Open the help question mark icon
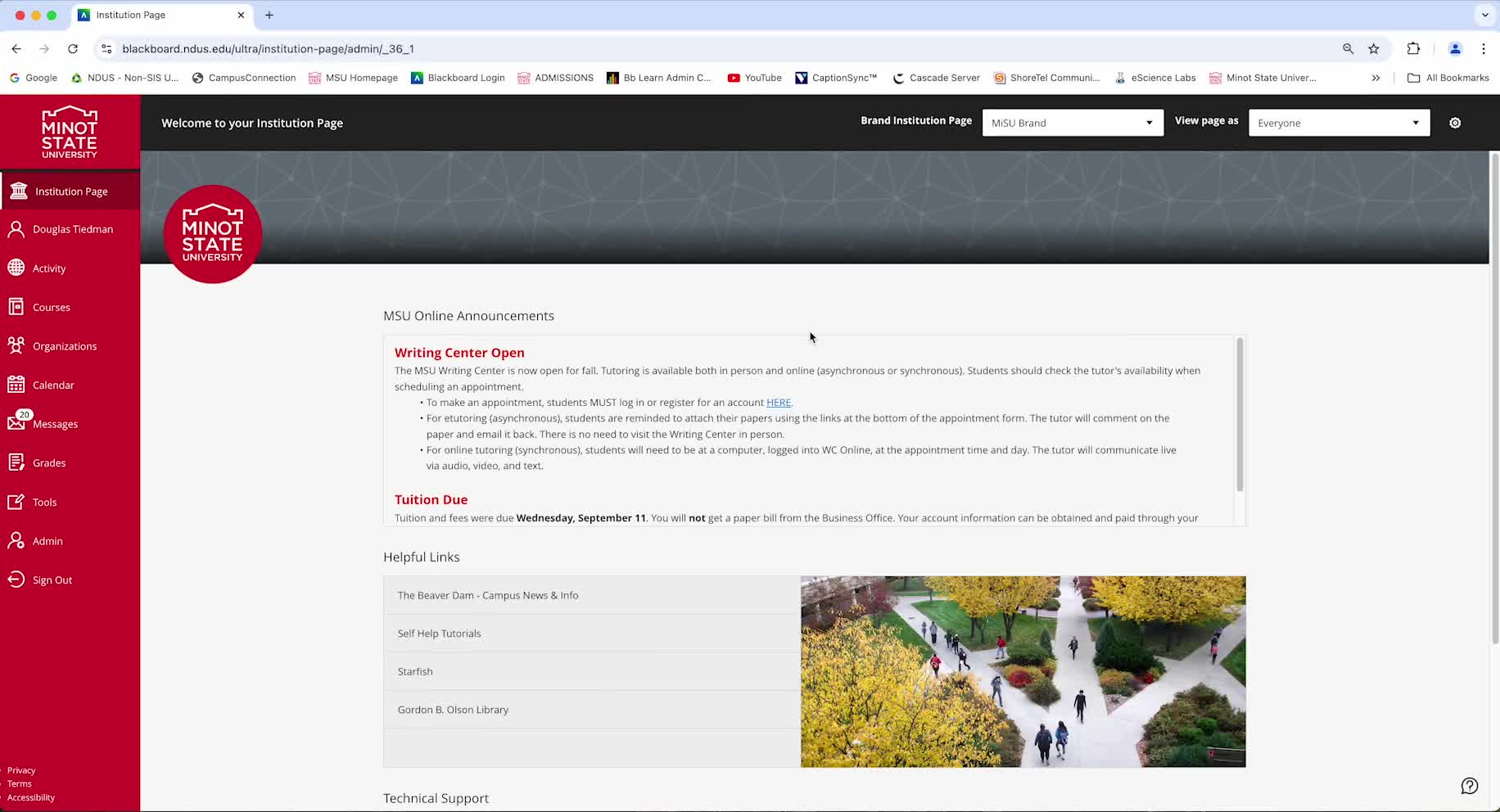This screenshot has width=1500, height=812. (1470, 786)
